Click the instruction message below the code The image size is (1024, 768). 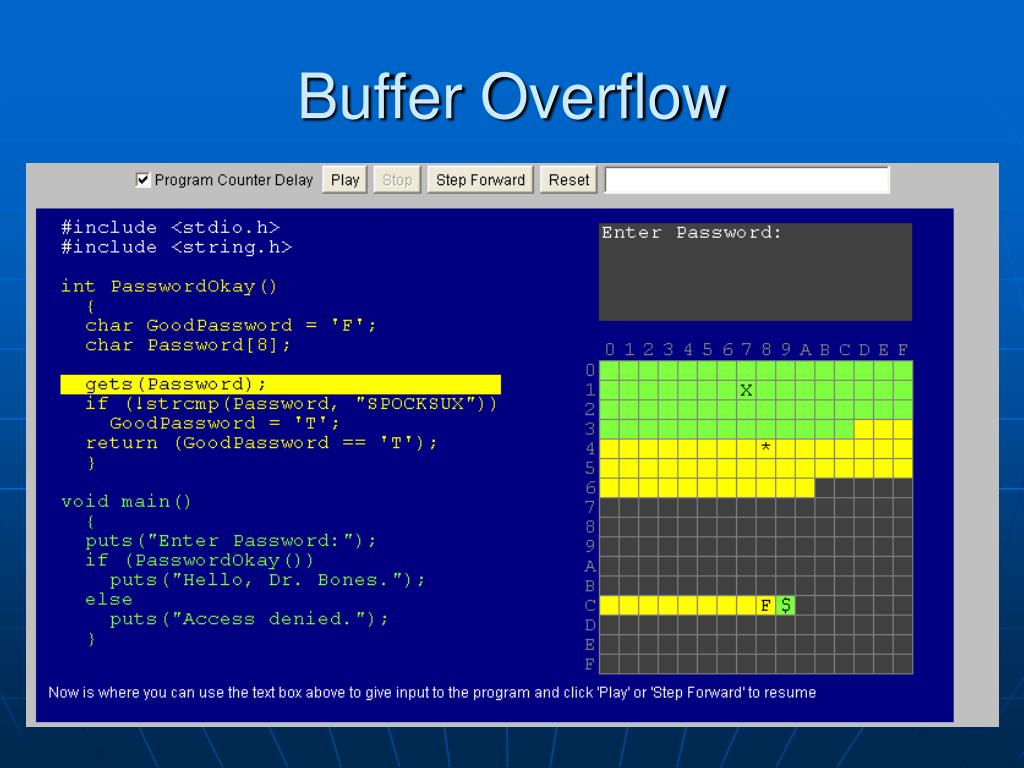(432, 692)
